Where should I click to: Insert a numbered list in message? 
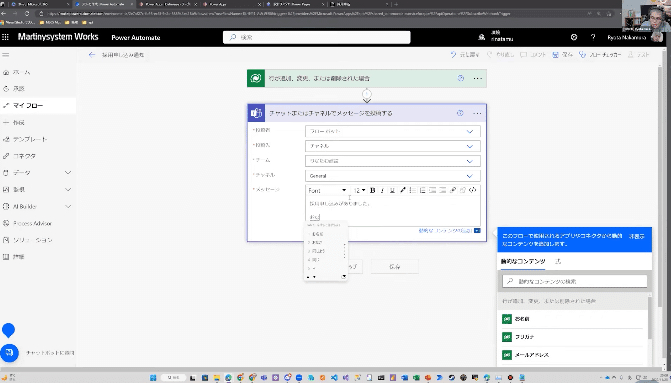pos(422,190)
